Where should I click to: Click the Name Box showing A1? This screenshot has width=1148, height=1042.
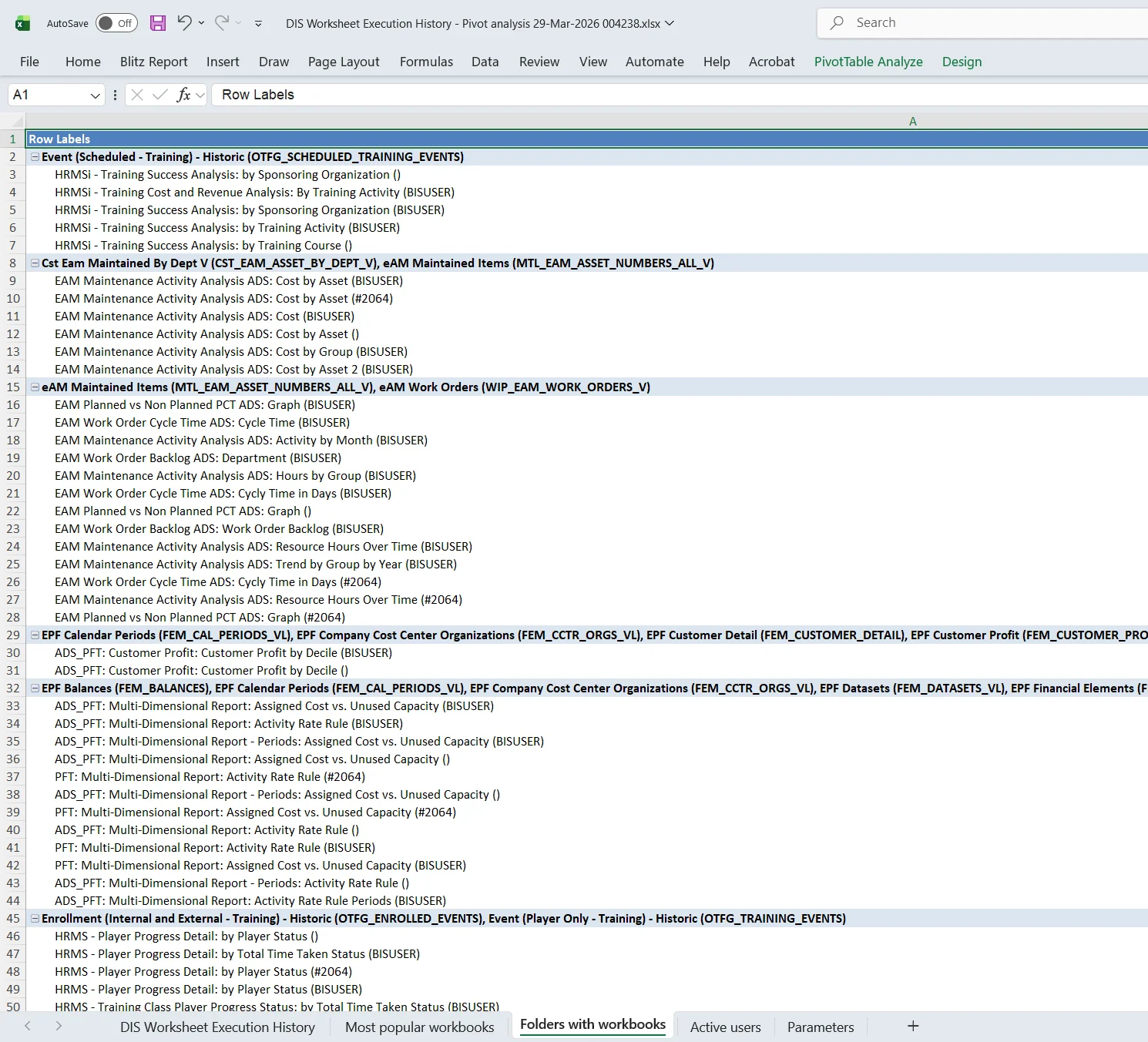[48, 95]
